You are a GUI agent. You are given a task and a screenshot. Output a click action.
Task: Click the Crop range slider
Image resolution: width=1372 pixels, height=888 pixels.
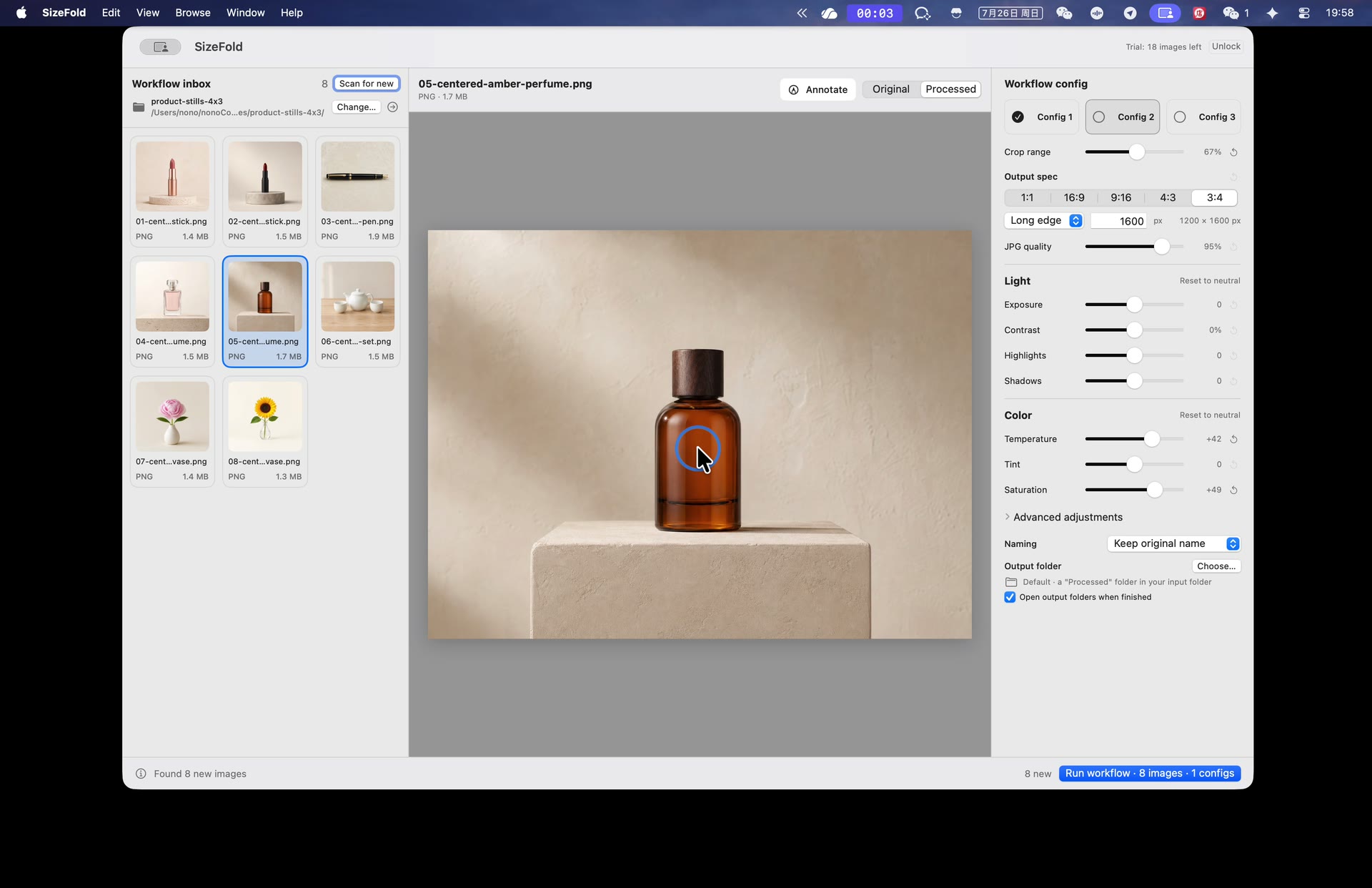point(1134,152)
